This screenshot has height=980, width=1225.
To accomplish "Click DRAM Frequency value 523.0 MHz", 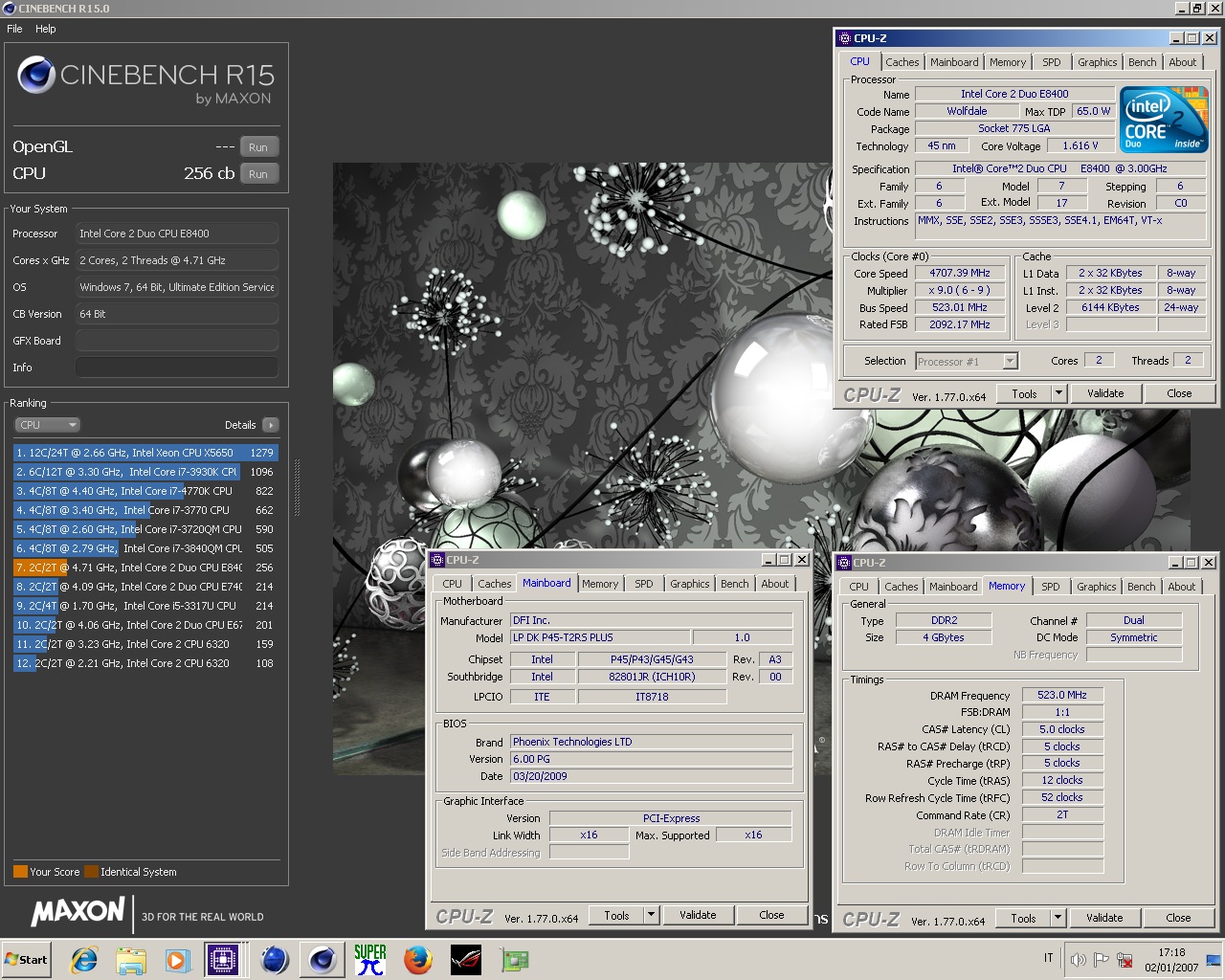I will 1062,695.
